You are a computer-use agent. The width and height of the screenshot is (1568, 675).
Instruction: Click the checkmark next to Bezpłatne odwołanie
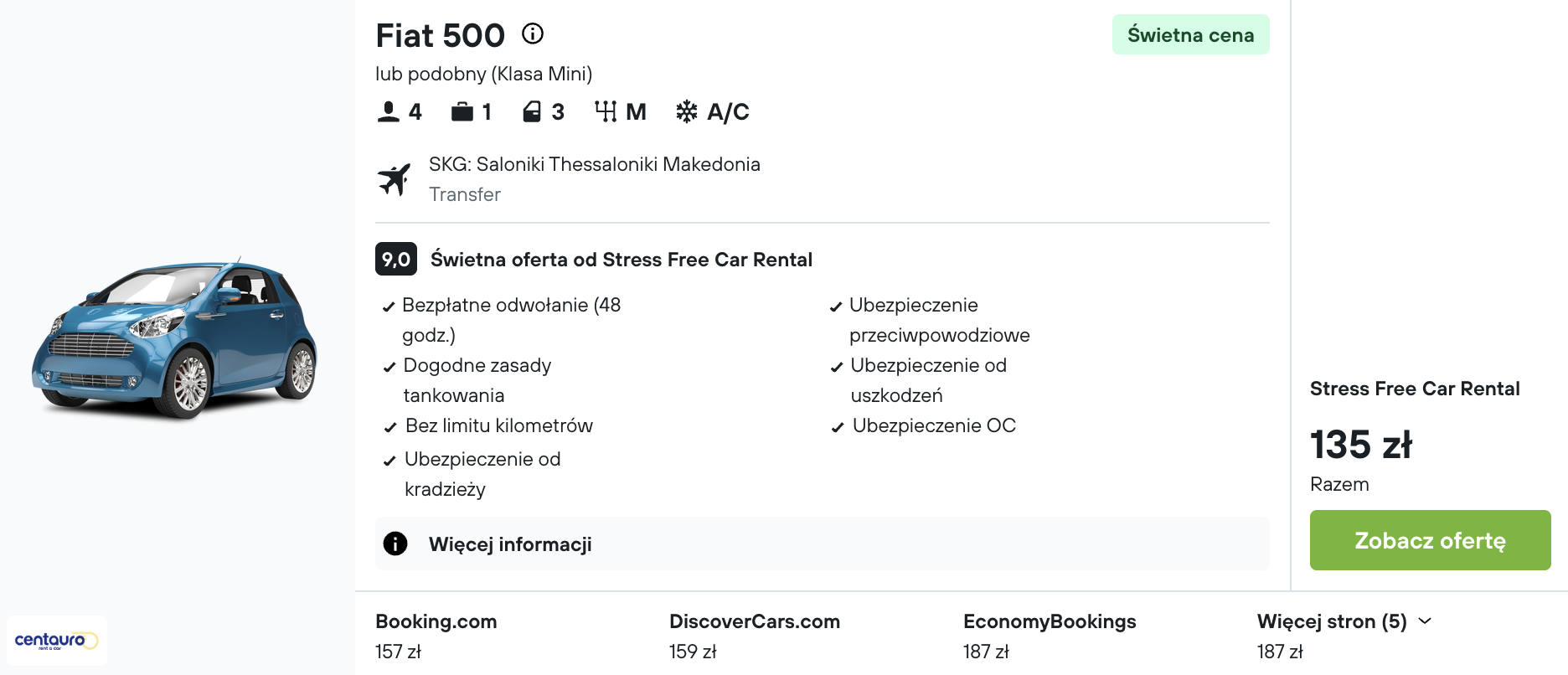[388, 307]
